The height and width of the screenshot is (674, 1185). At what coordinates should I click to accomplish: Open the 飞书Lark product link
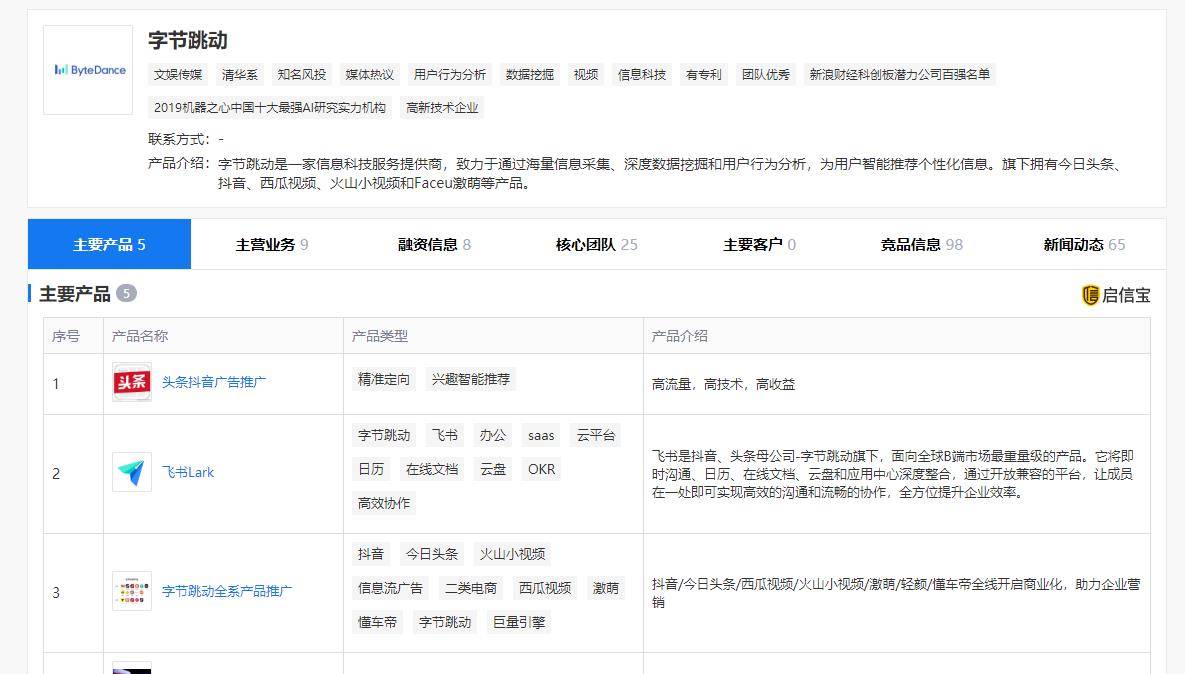[188, 472]
